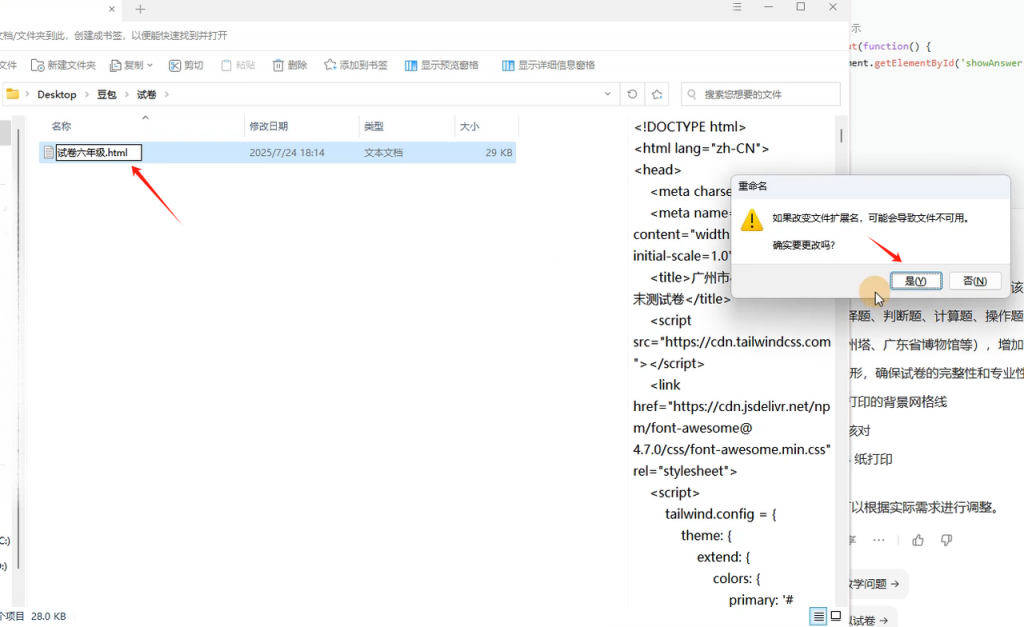1024x627 pixels.
Task: Sort by 大小 column header
Action: (x=469, y=126)
